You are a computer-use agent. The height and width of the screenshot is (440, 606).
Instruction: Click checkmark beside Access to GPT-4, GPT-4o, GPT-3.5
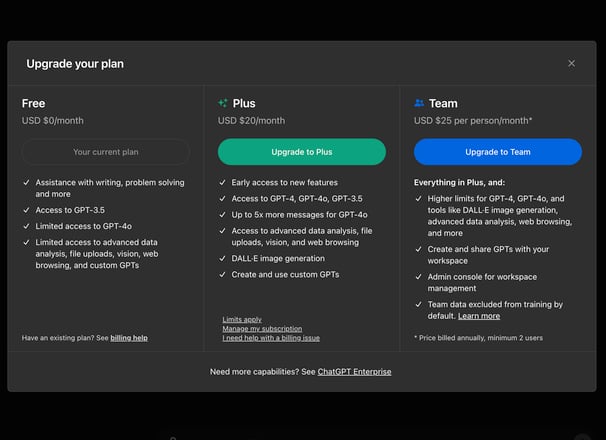(x=222, y=199)
